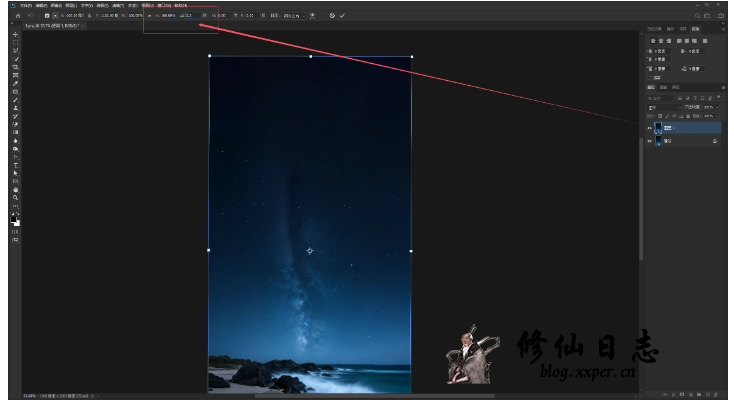This screenshot has height=404, width=734.
Task: Click the lock icon on the background layer
Action: pos(714,142)
